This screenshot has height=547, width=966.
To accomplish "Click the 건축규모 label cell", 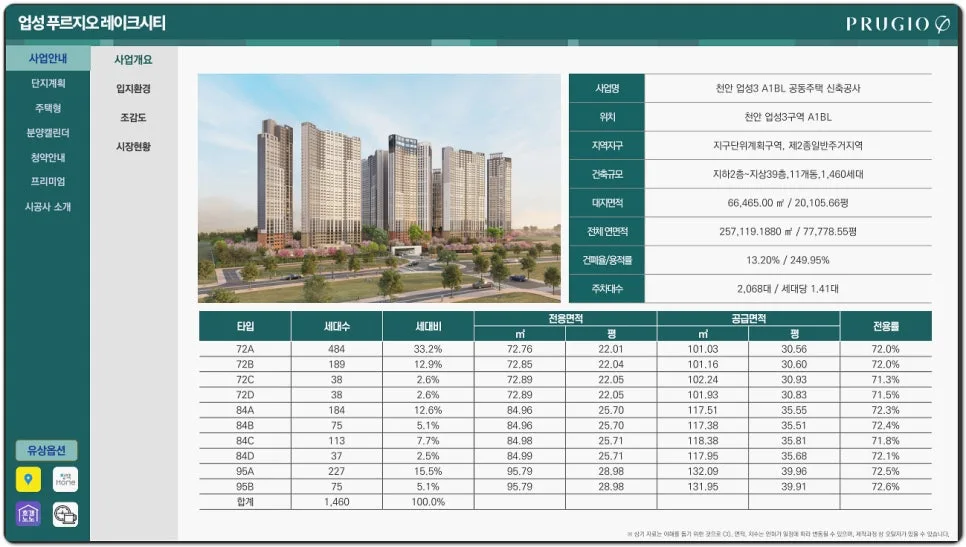I will (607, 174).
